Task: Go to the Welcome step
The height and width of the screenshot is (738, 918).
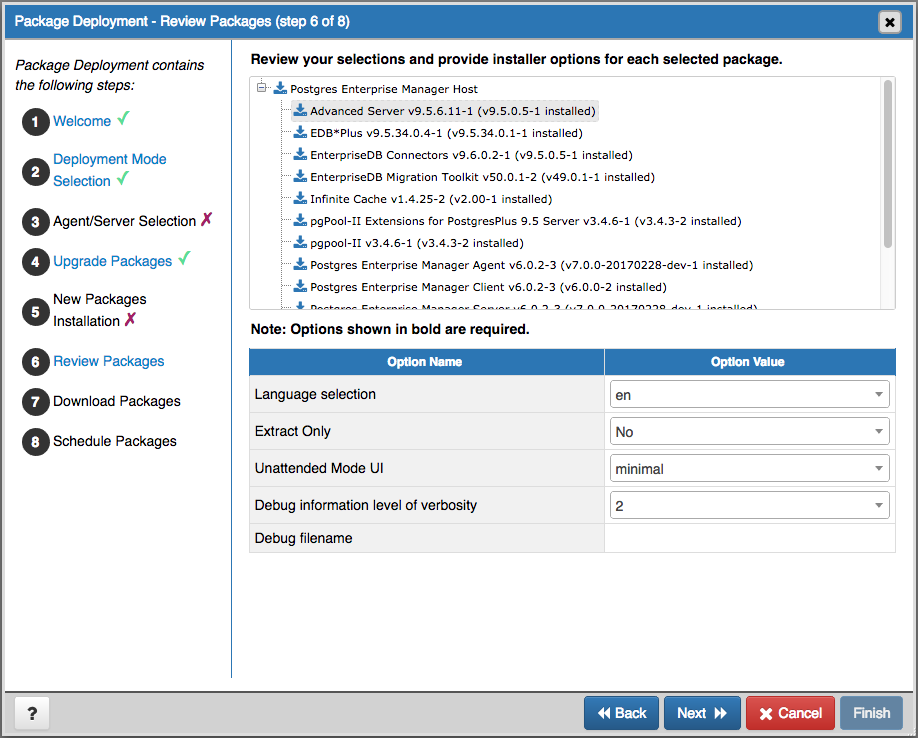Action: pyautogui.click(x=82, y=121)
